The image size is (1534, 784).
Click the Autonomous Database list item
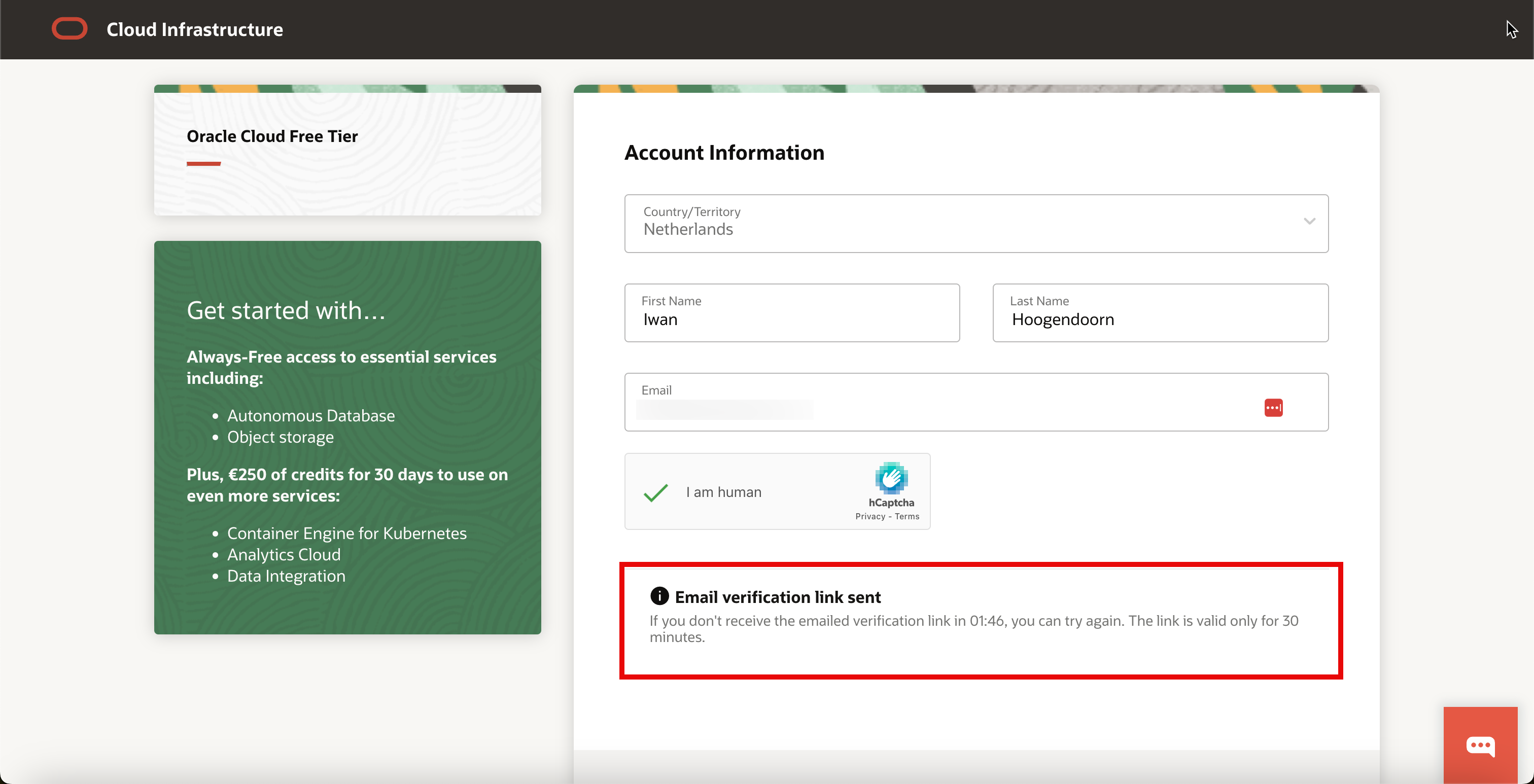(311, 415)
